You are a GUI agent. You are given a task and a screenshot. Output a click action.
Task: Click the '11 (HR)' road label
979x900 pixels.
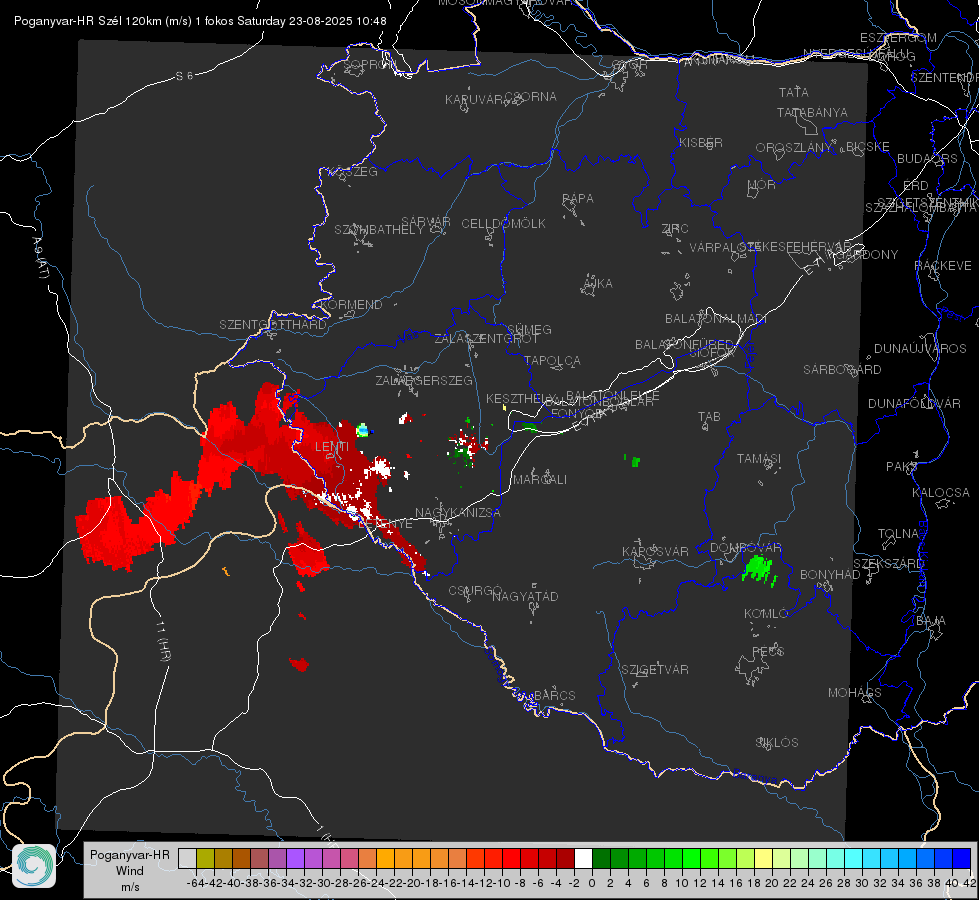[x=162, y=642]
